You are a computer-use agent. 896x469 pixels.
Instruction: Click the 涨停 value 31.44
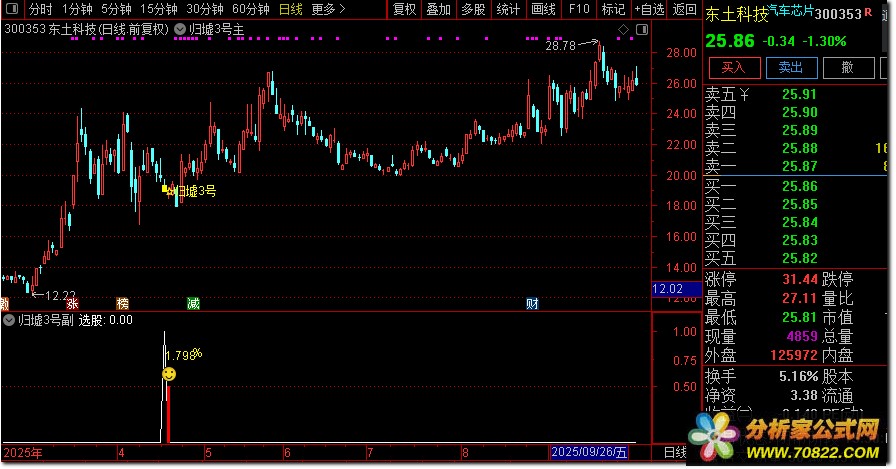coord(799,279)
